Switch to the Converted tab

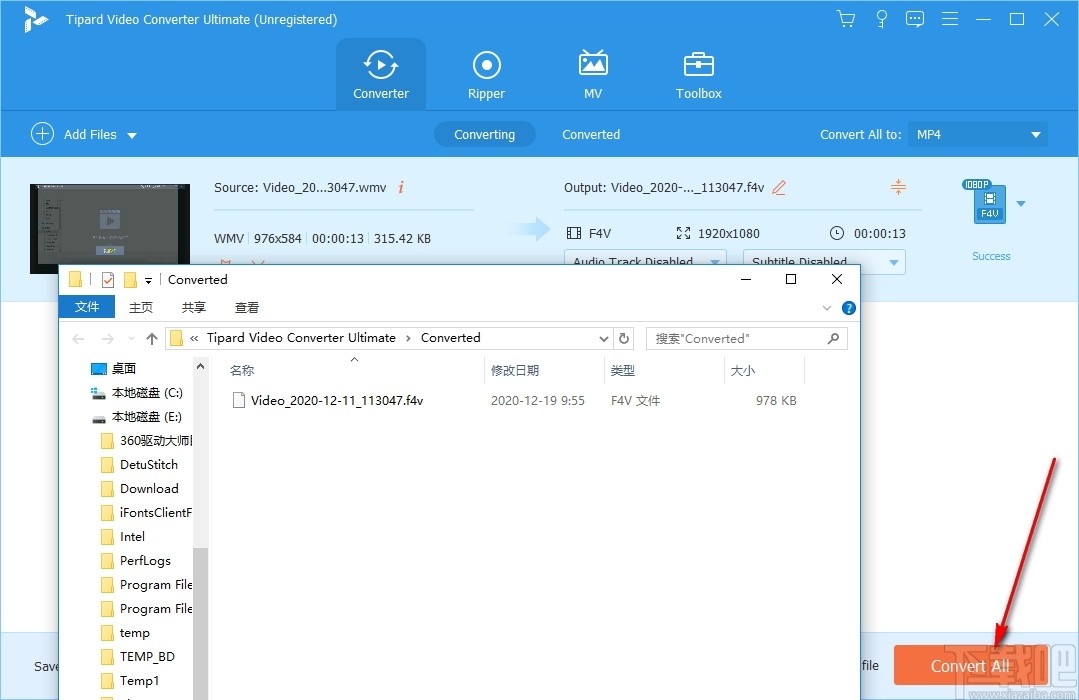591,134
